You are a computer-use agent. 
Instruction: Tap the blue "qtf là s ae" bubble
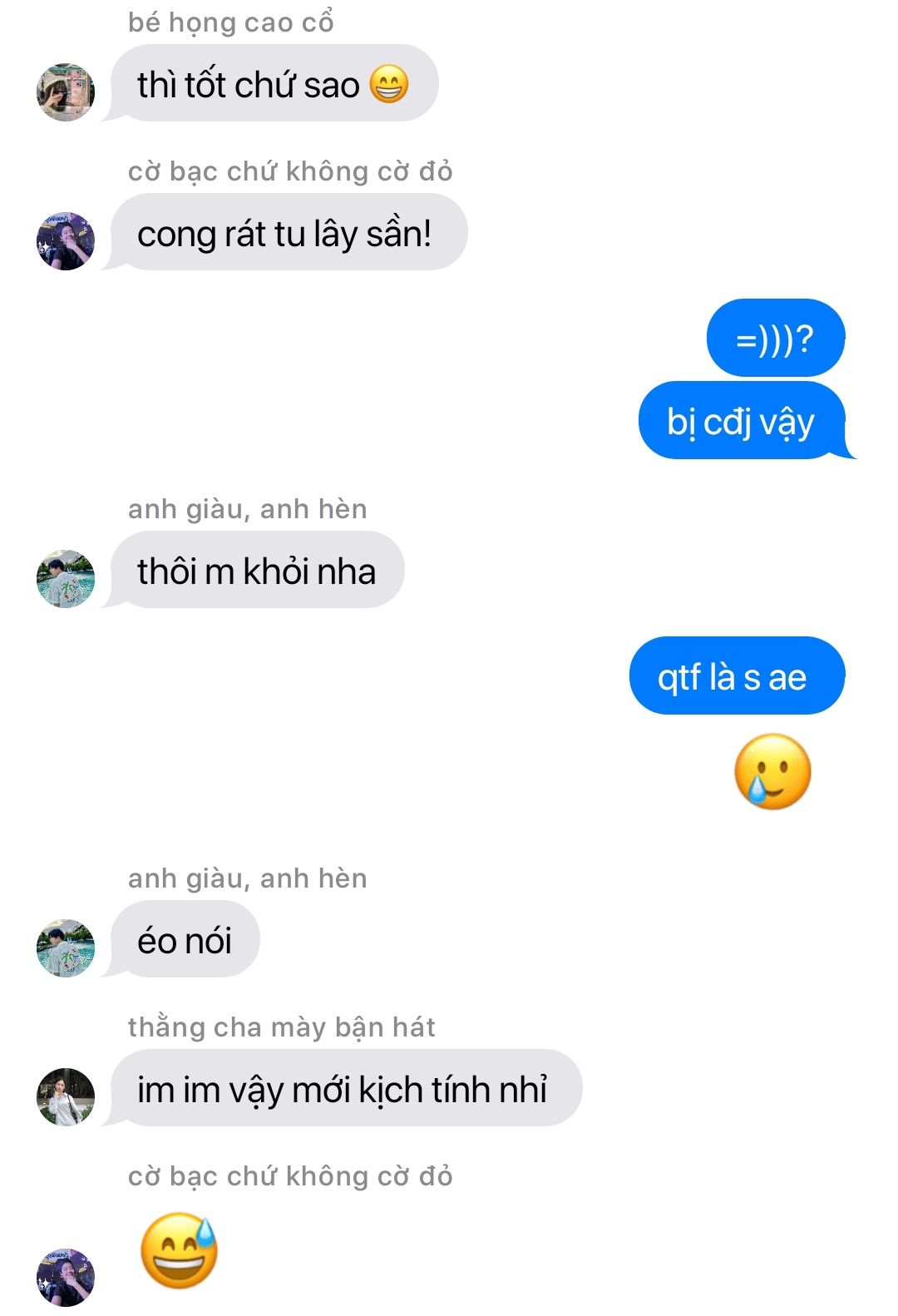[738, 675]
